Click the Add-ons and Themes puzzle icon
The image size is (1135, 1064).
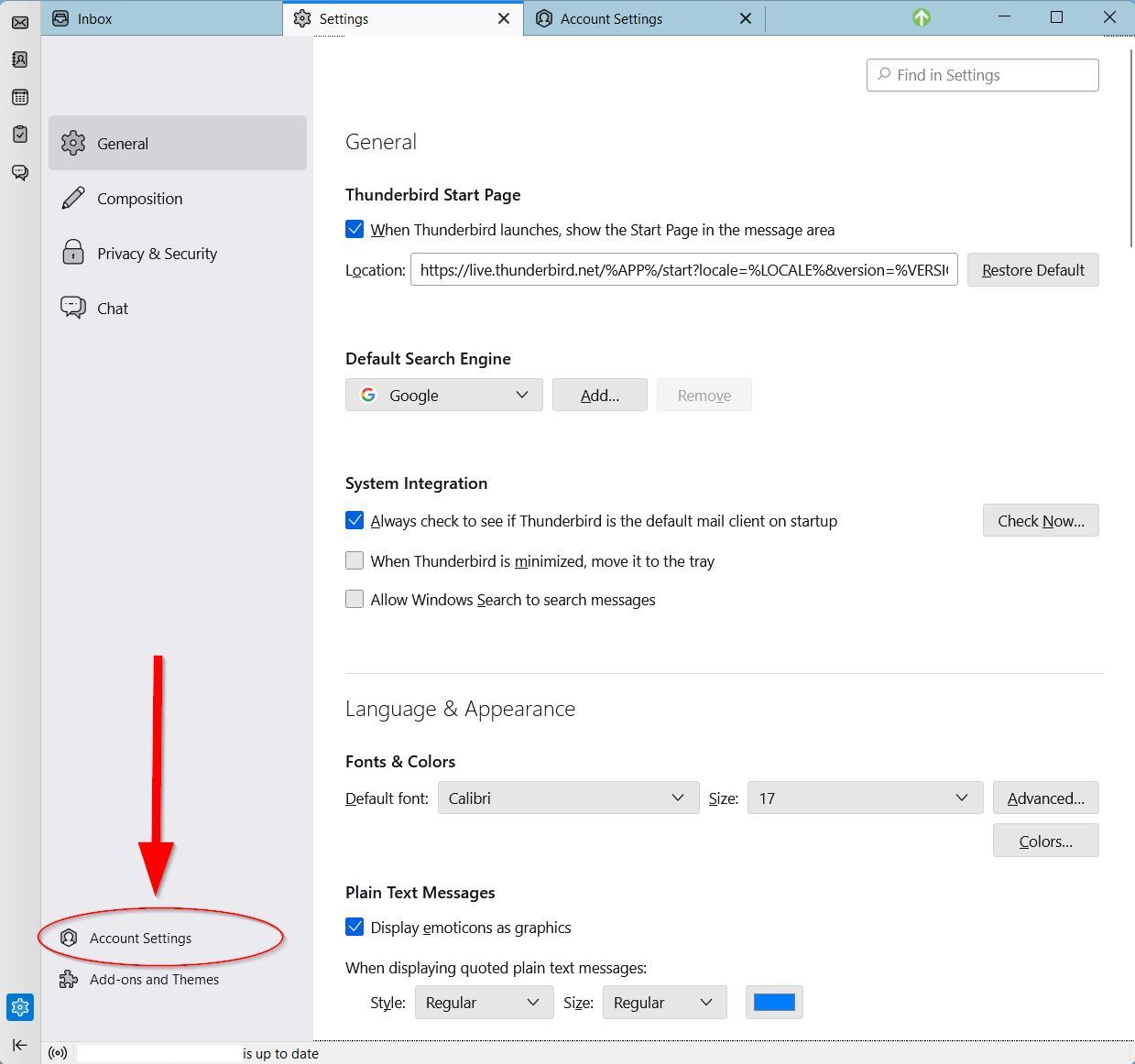click(x=69, y=980)
